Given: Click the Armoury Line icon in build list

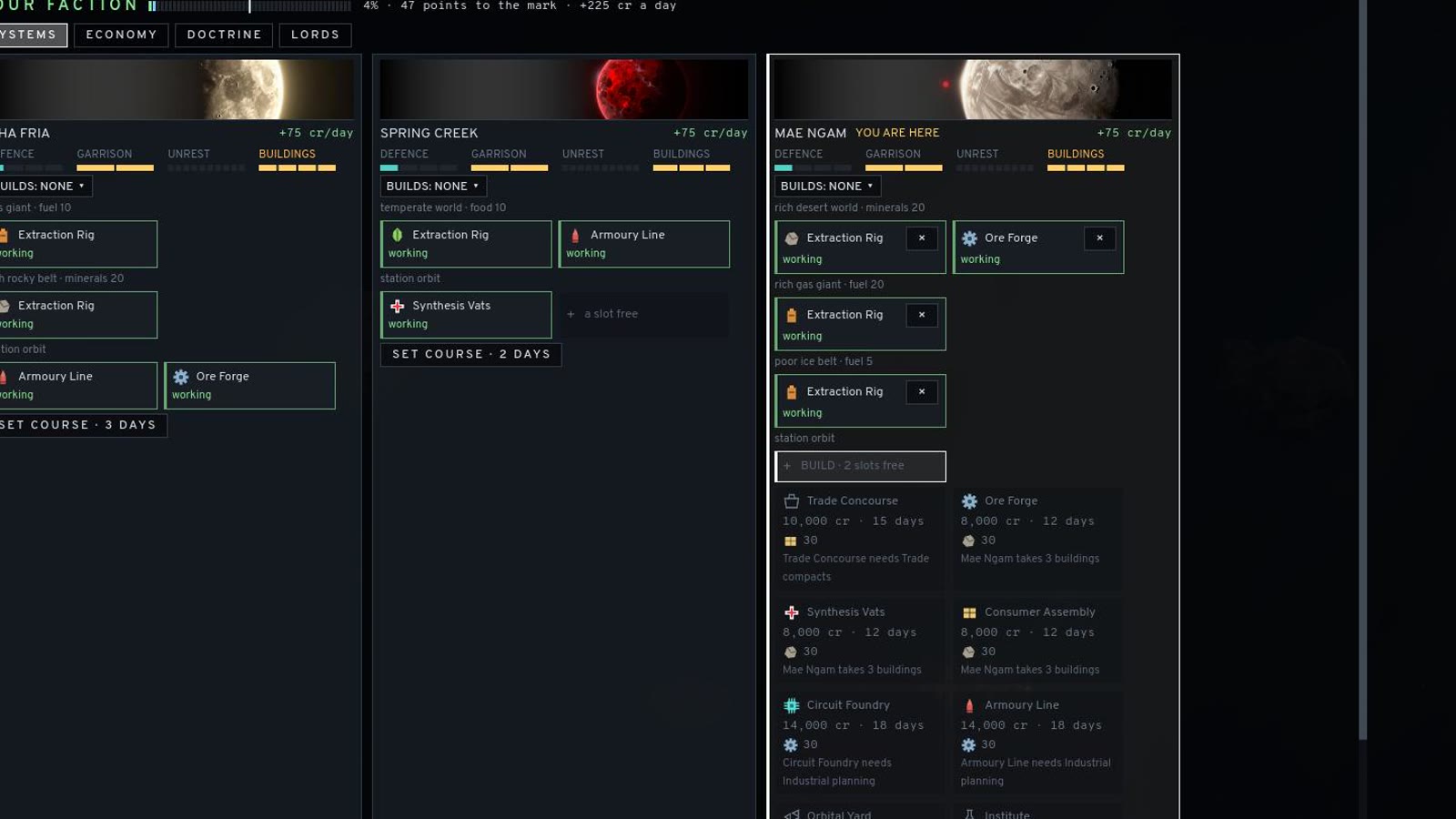Looking at the screenshot, I should 969,705.
